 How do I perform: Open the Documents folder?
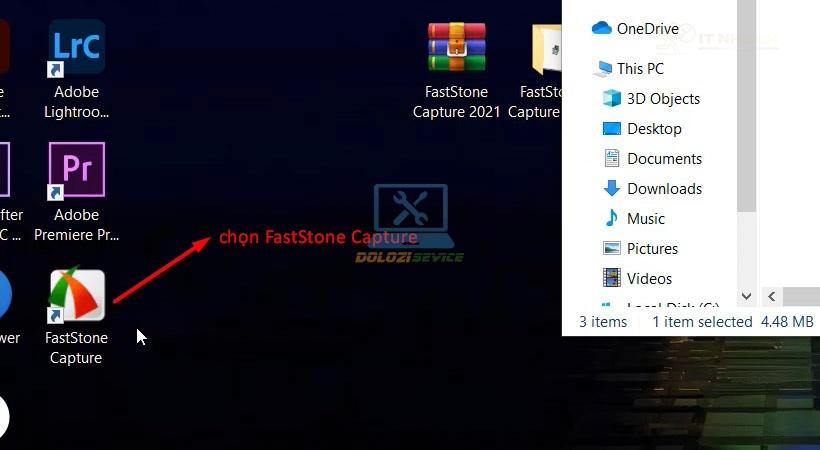tap(664, 159)
